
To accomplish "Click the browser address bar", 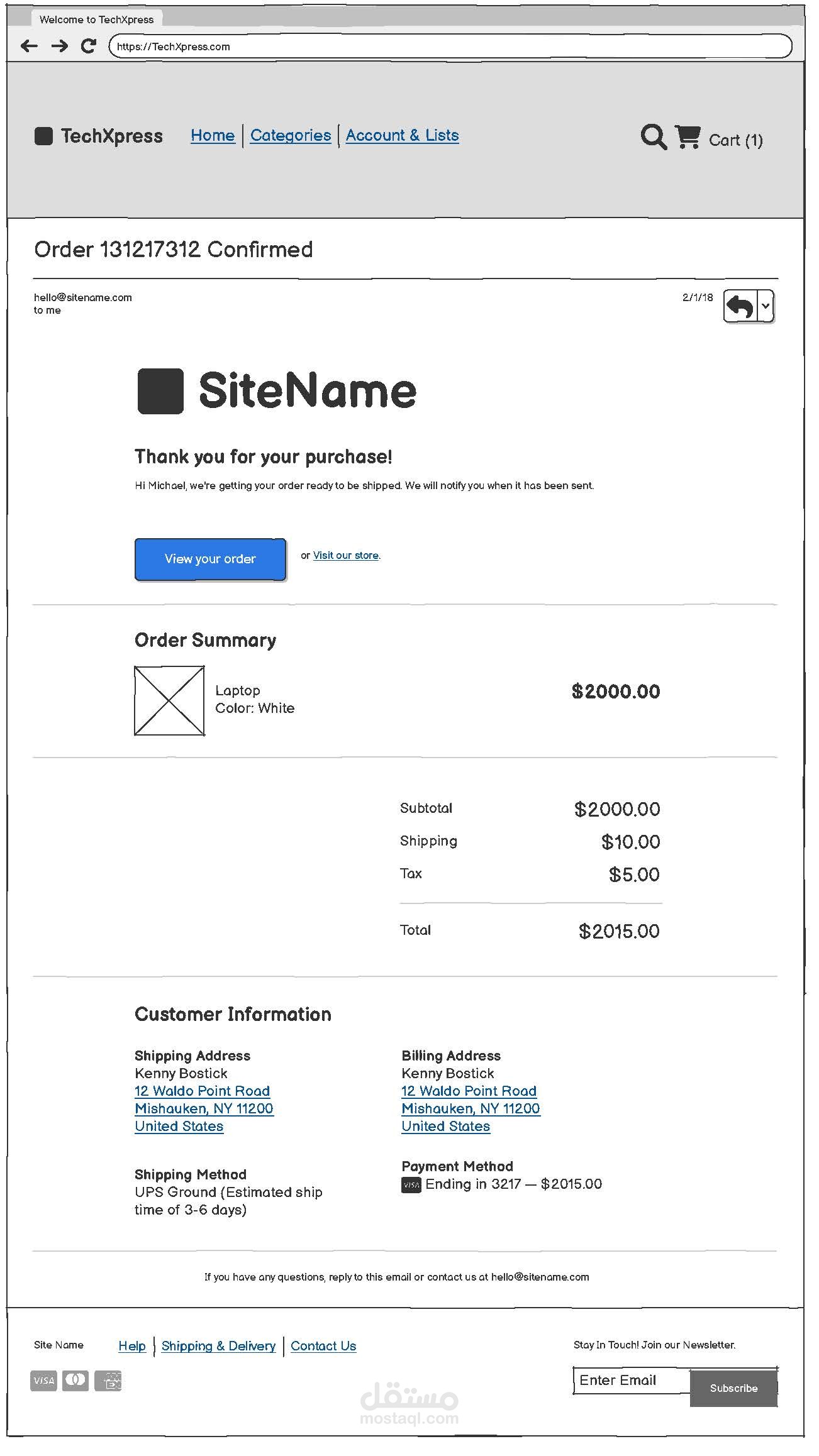I will pyautogui.click(x=450, y=47).
